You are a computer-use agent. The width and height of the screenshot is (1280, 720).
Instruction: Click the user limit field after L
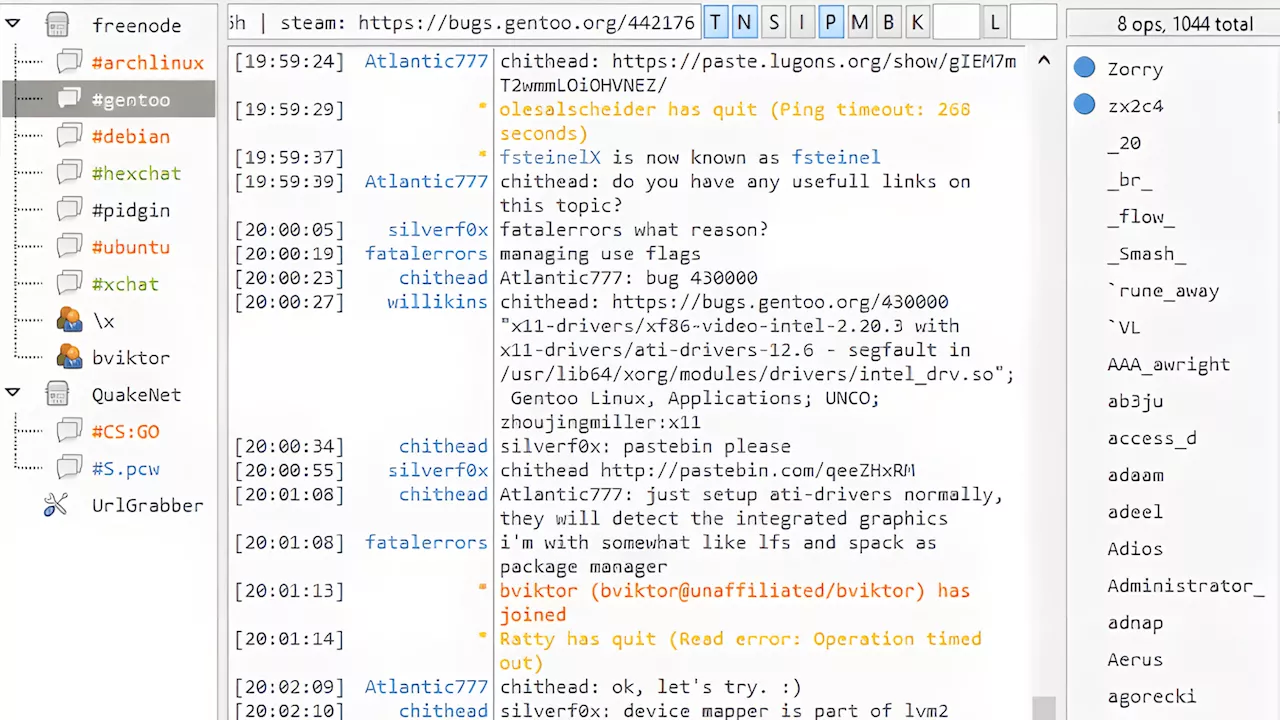1033,22
